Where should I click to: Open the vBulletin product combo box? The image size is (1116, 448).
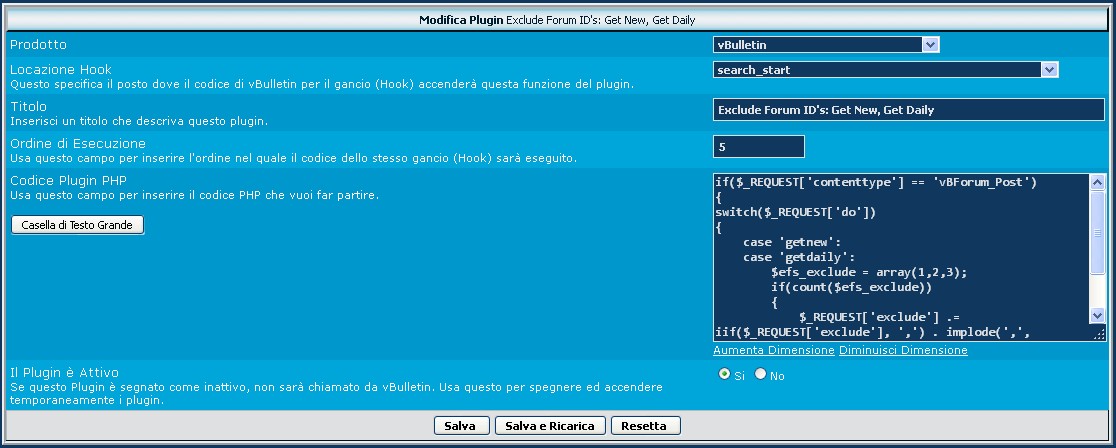[818, 44]
